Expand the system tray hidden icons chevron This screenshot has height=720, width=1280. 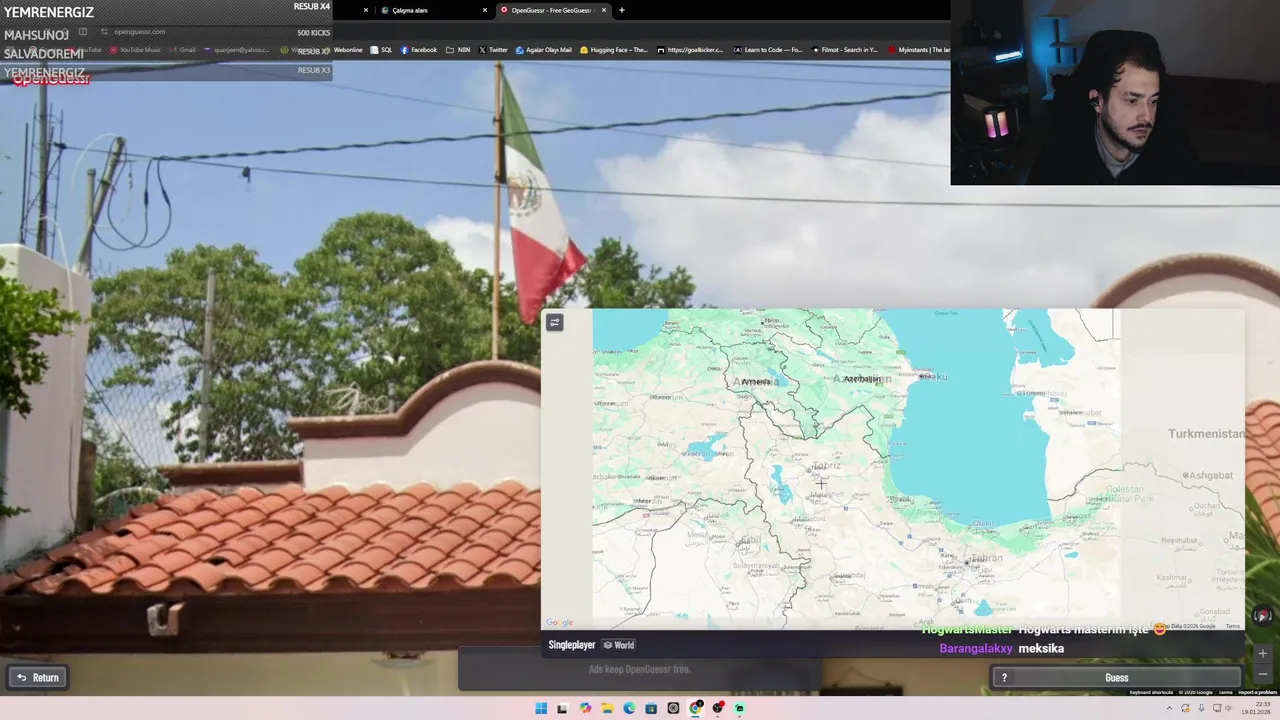1170,708
